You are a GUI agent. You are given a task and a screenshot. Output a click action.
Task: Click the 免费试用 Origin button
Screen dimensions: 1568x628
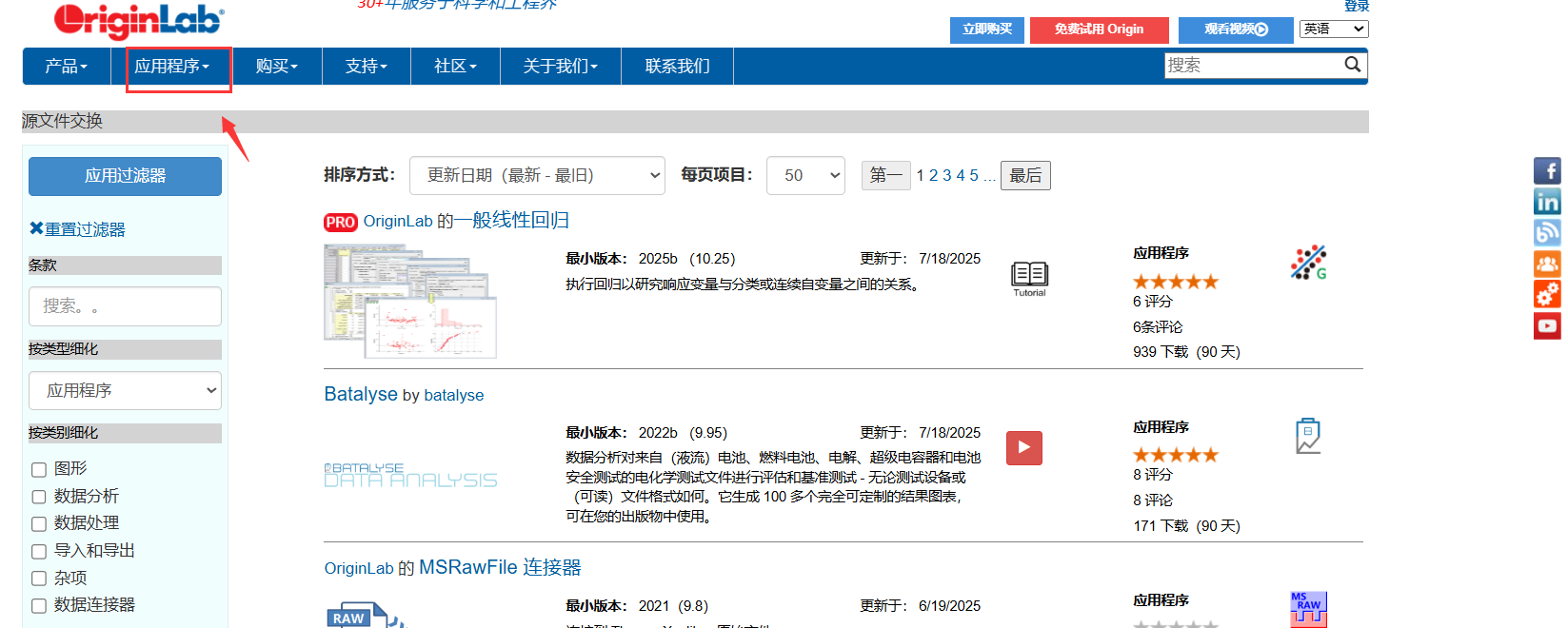click(x=1099, y=29)
